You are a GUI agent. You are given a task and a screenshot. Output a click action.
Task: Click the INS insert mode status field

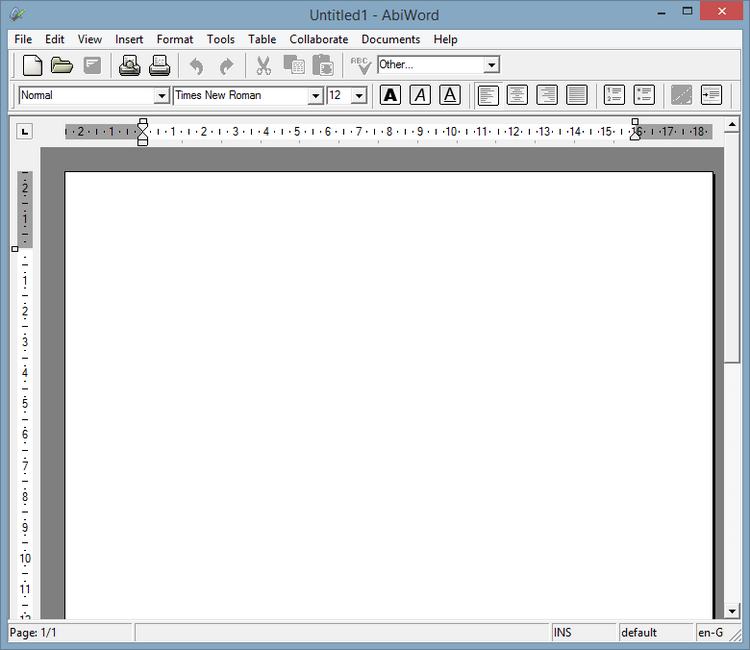(582, 632)
